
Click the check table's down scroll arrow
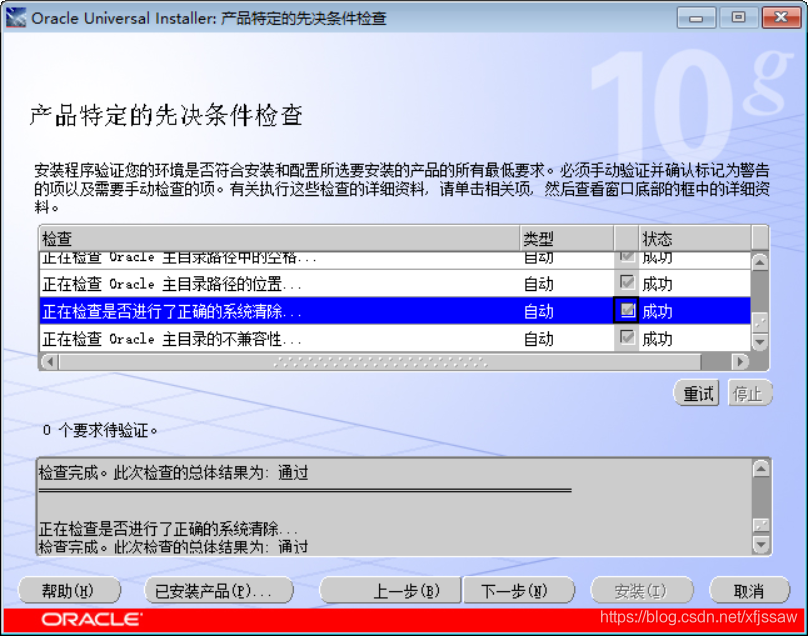pos(760,341)
